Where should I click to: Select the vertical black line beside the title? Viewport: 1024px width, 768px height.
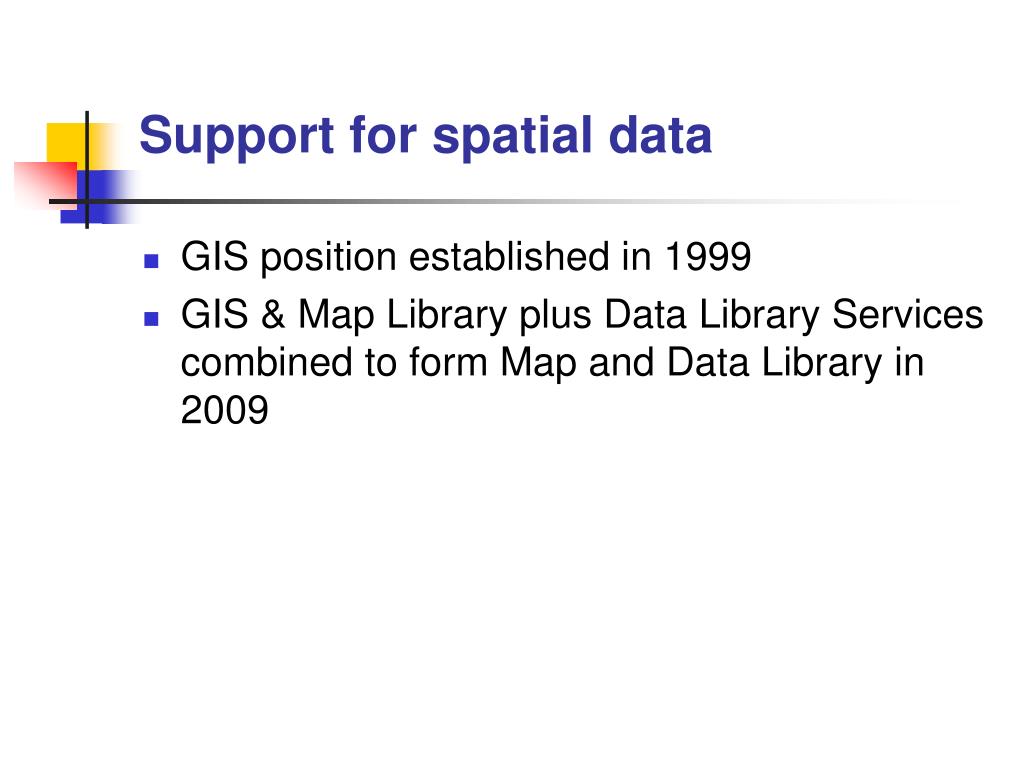point(87,170)
